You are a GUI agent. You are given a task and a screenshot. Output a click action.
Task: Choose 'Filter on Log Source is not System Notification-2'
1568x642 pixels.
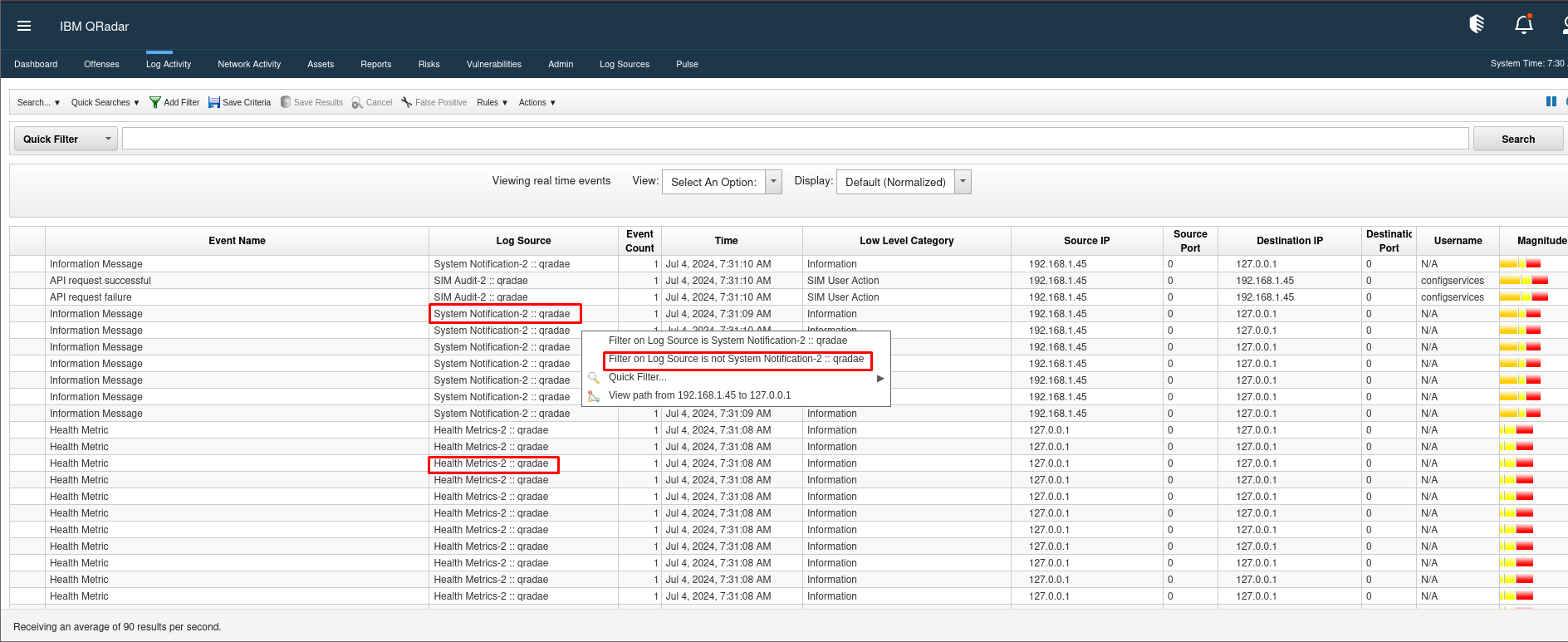[736, 359]
